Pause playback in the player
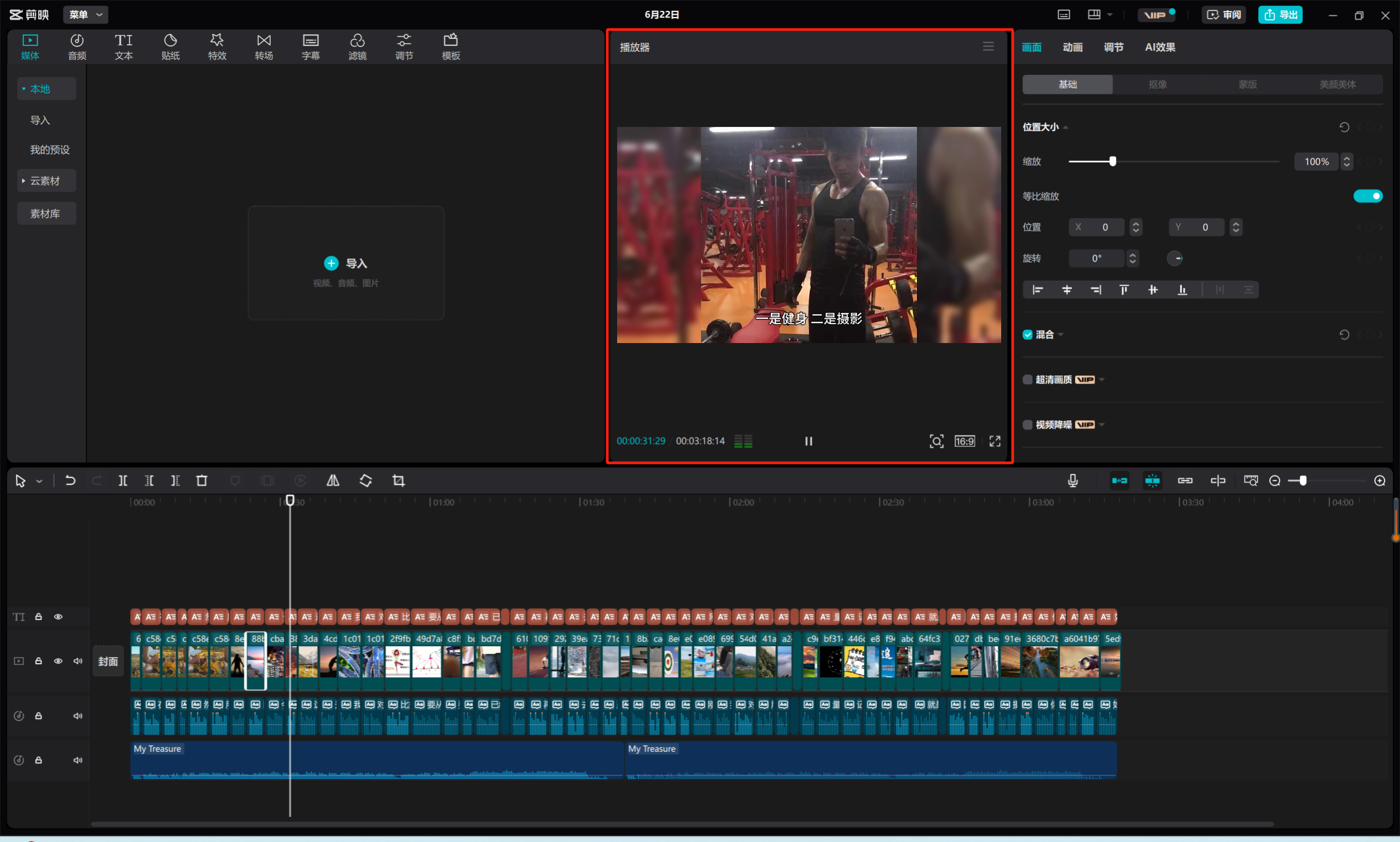The height and width of the screenshot is (842, 1400). click(x=809, y=442)
